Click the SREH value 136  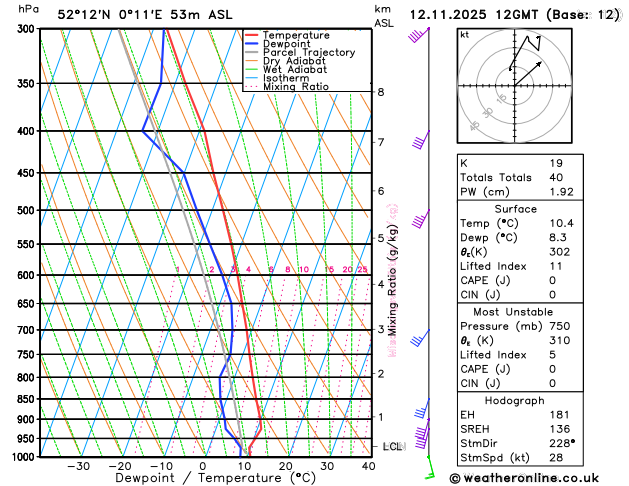(x=559, y=429)
